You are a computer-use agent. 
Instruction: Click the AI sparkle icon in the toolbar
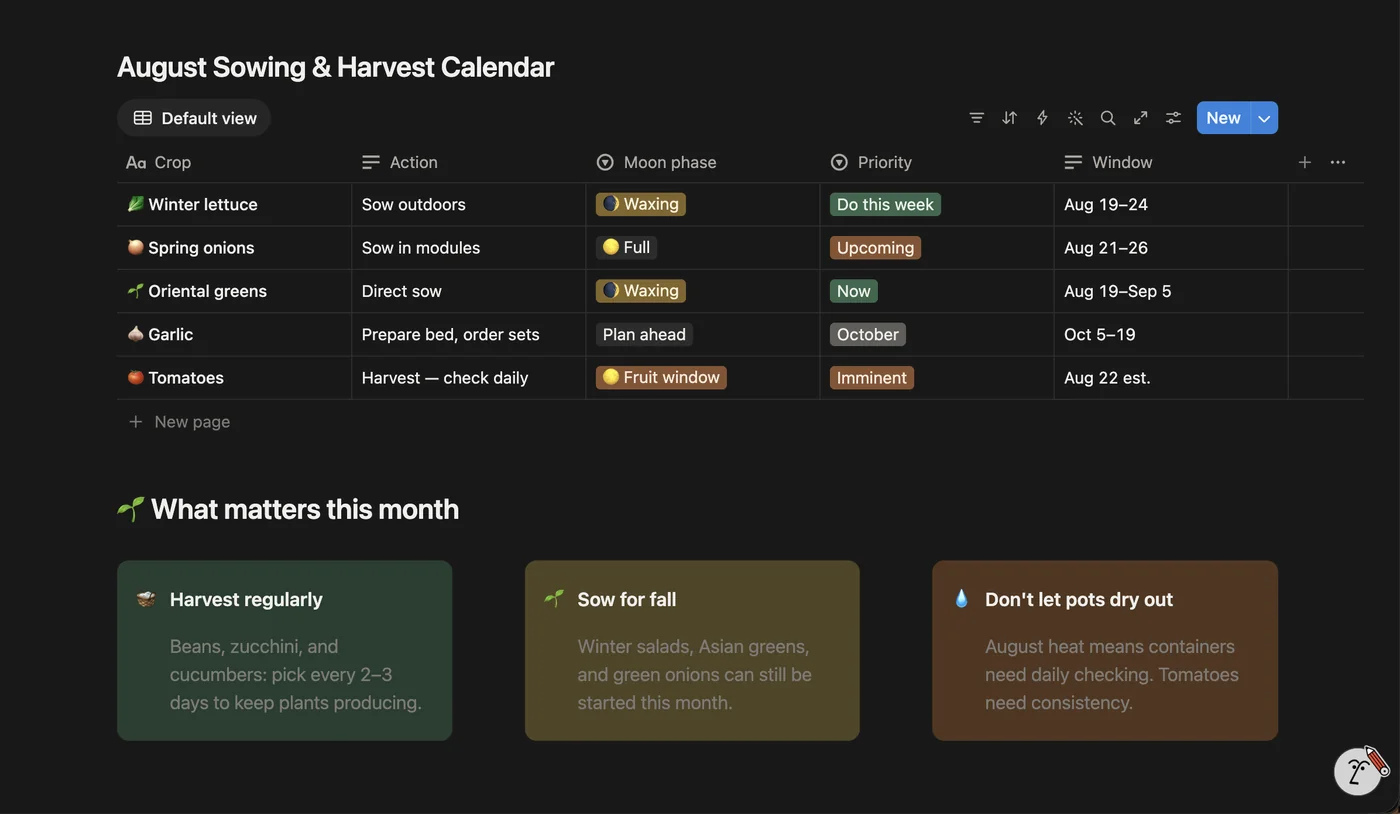click(x=1075, y=118)
